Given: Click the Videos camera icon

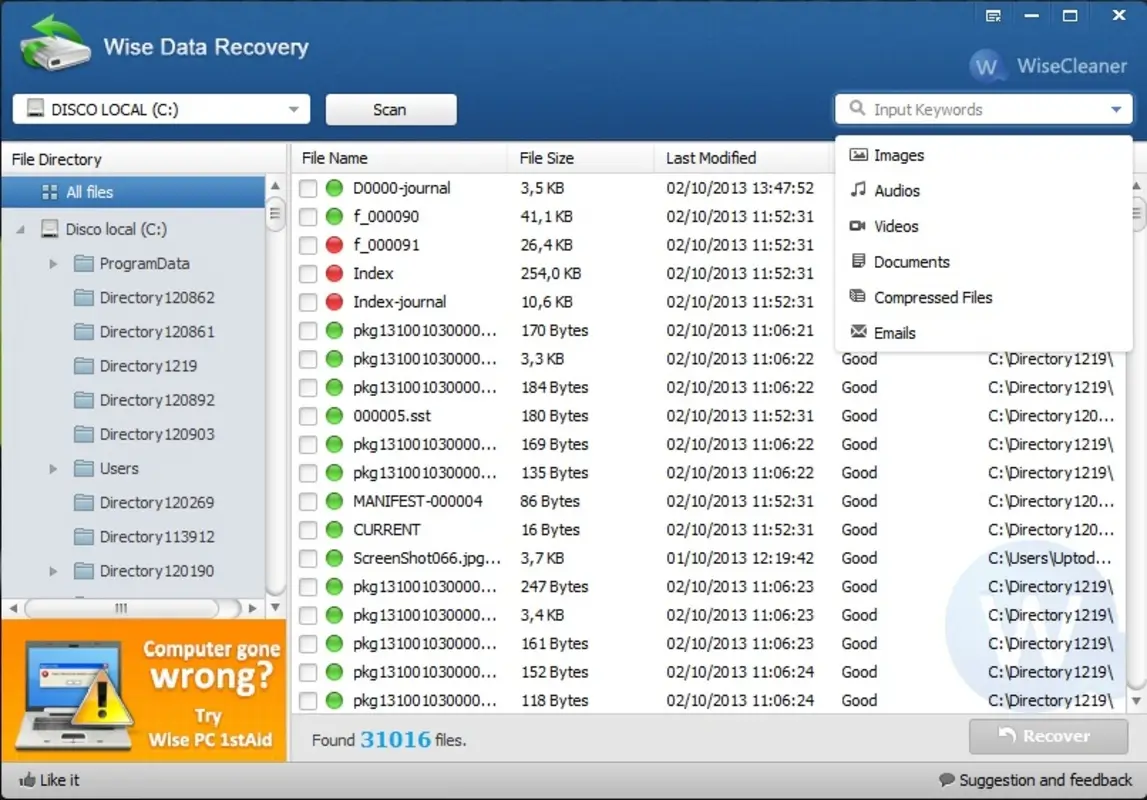Looking at the screenshot, I should click(x=857, y=226).
